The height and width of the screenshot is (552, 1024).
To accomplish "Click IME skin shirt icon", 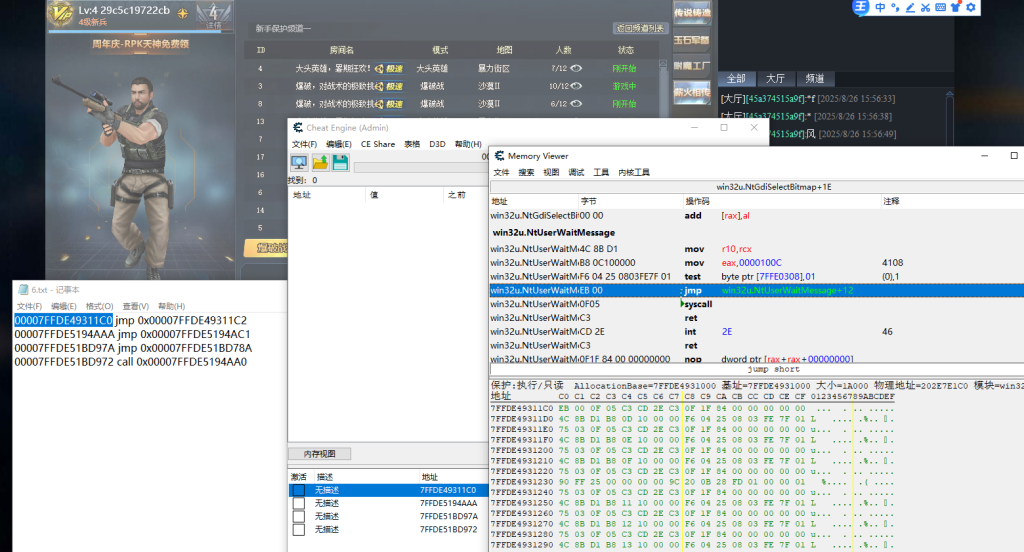I will [x=955, y=7].
